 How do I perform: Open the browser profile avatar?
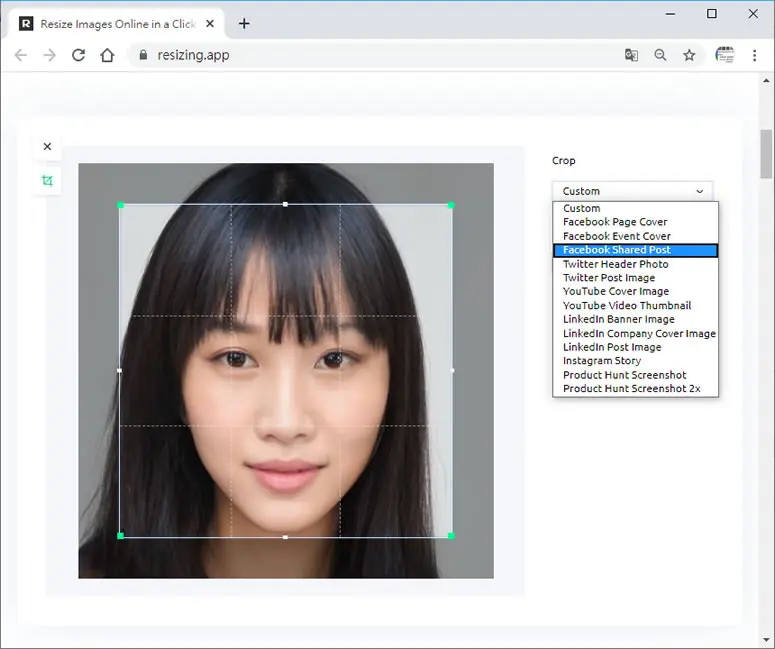[x=725, y=55]
